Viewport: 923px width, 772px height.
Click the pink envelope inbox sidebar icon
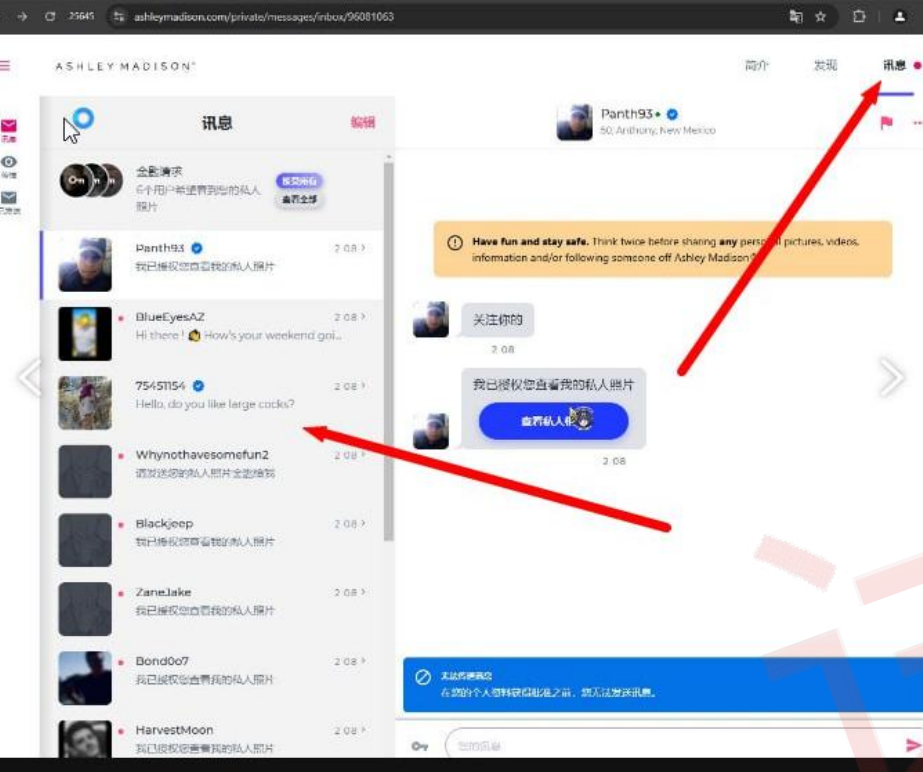tap(8, 128)
